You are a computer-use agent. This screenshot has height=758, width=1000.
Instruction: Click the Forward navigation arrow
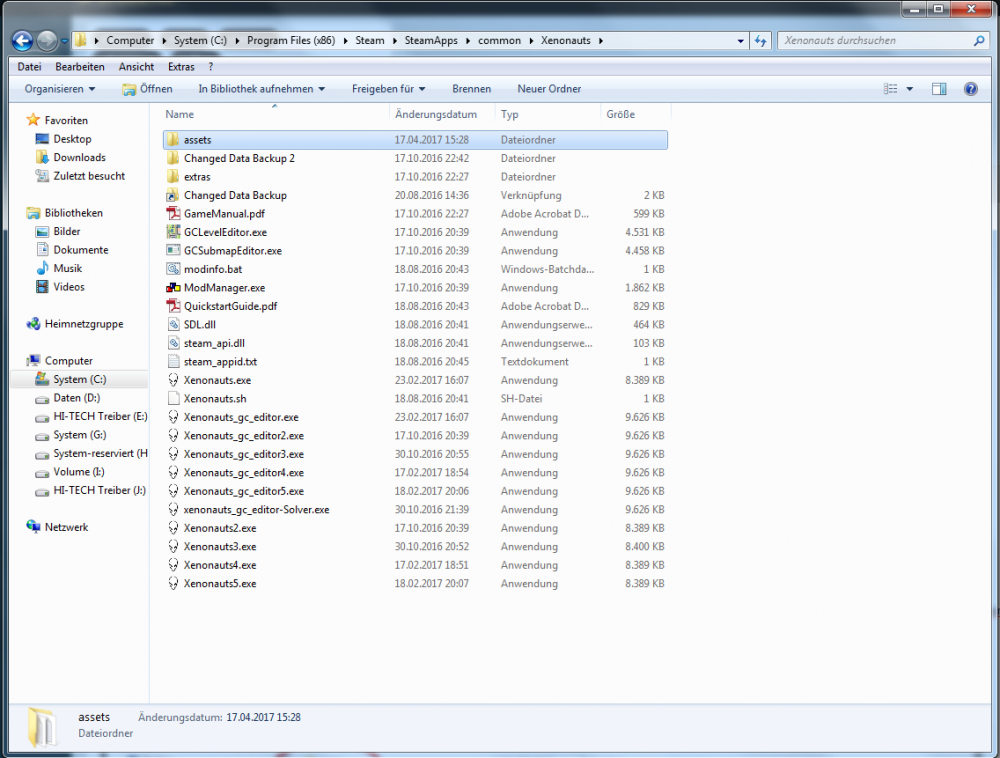[47, 41]
